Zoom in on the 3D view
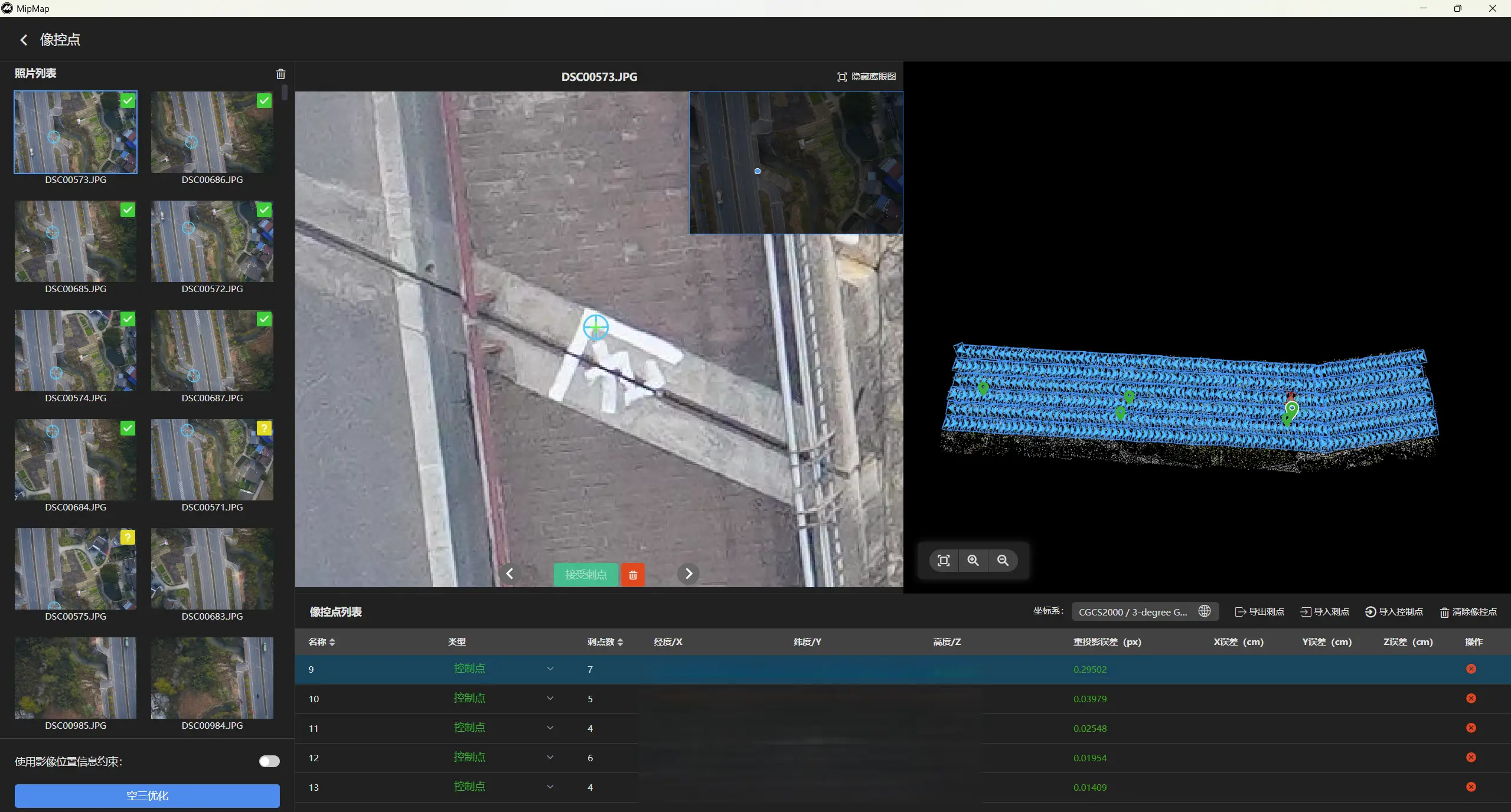Screen dimensions: 1511x812 973,561
